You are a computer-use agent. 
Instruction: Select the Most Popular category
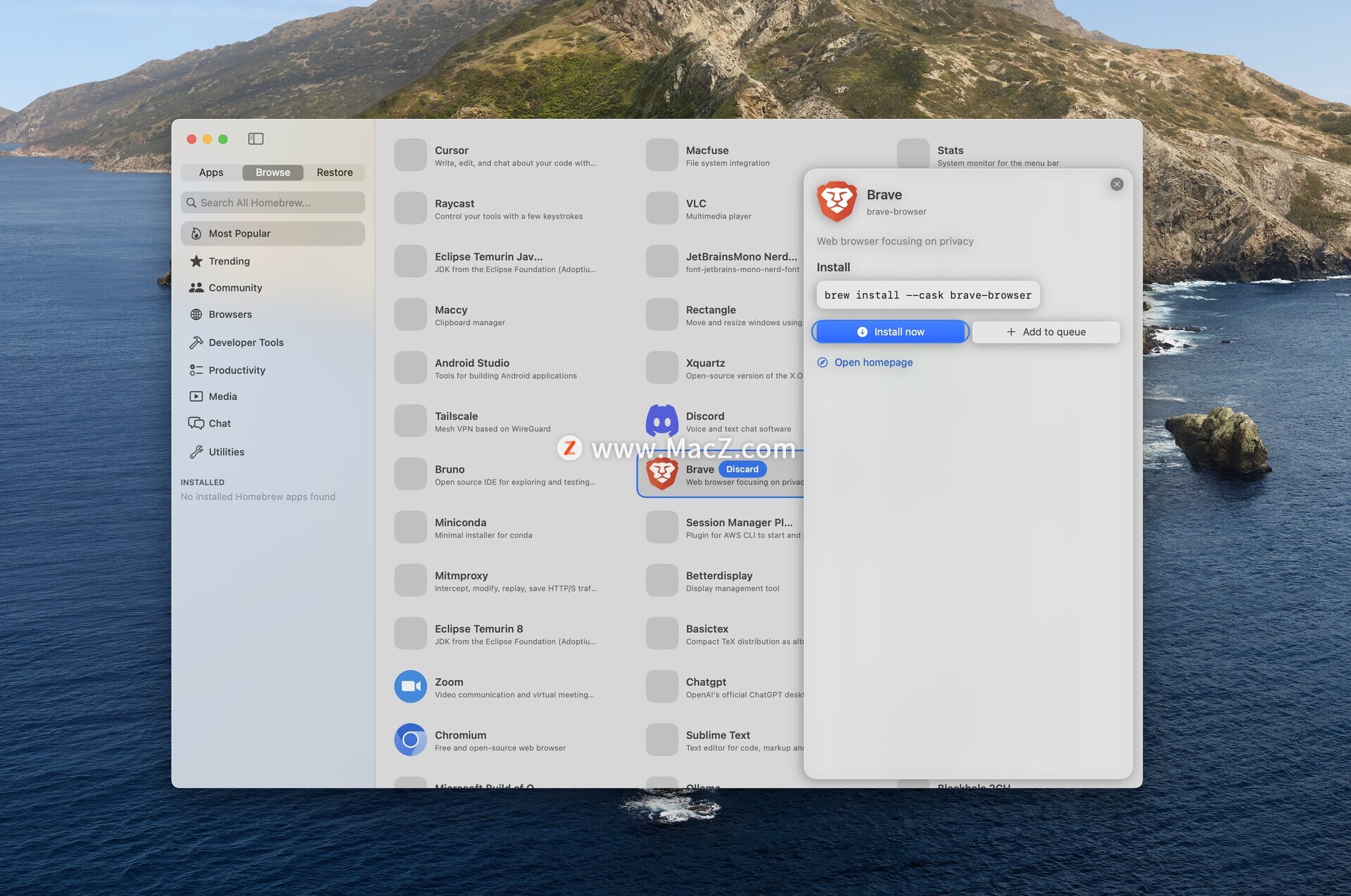click(273, 233)
